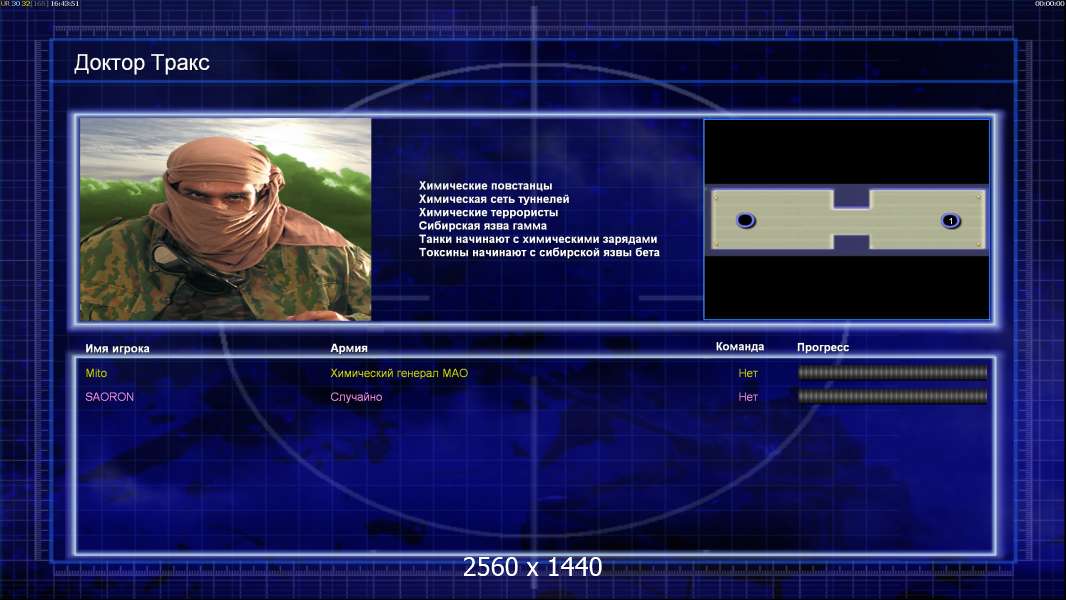Click the Армия column header
This screenshot has width=1066, height=600.
click(x=349, y=348)
